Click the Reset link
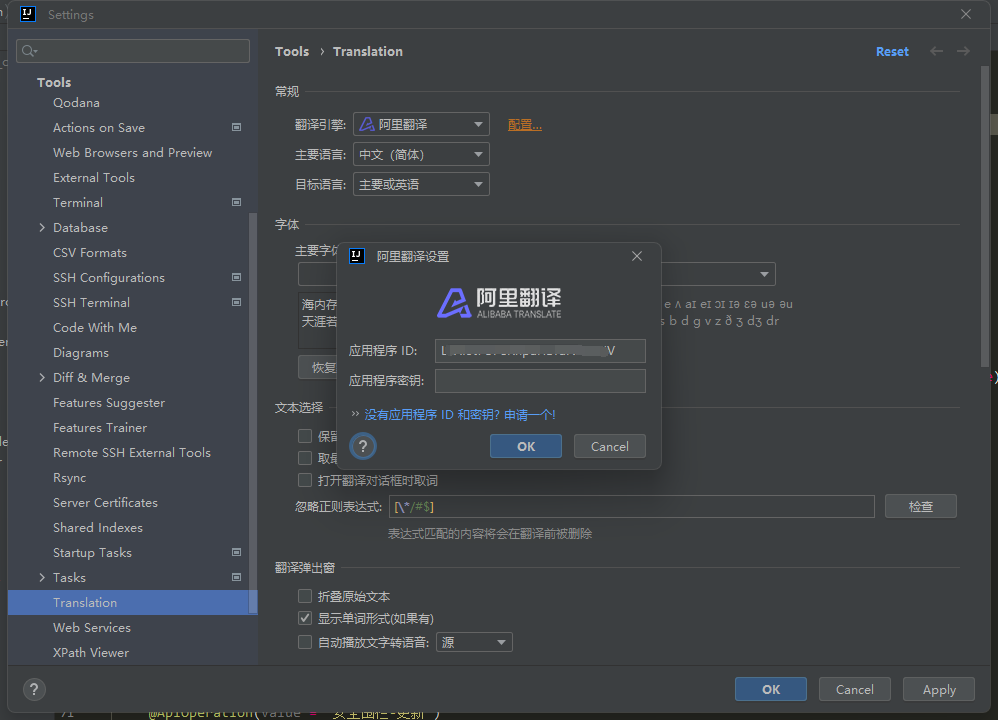The width and height of the screenshot is (998, 720). tap(892, 52)
